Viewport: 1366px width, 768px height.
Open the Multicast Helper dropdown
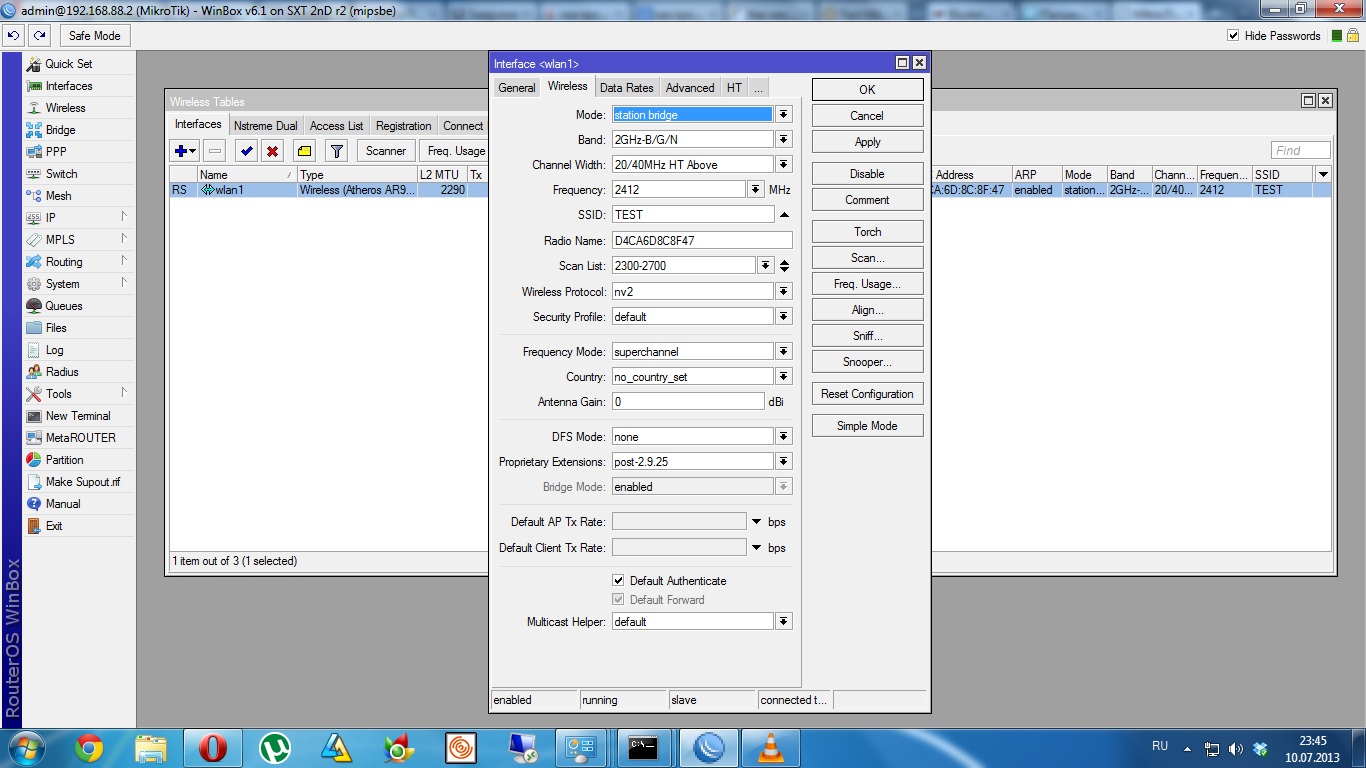click(x=784, y=622)
